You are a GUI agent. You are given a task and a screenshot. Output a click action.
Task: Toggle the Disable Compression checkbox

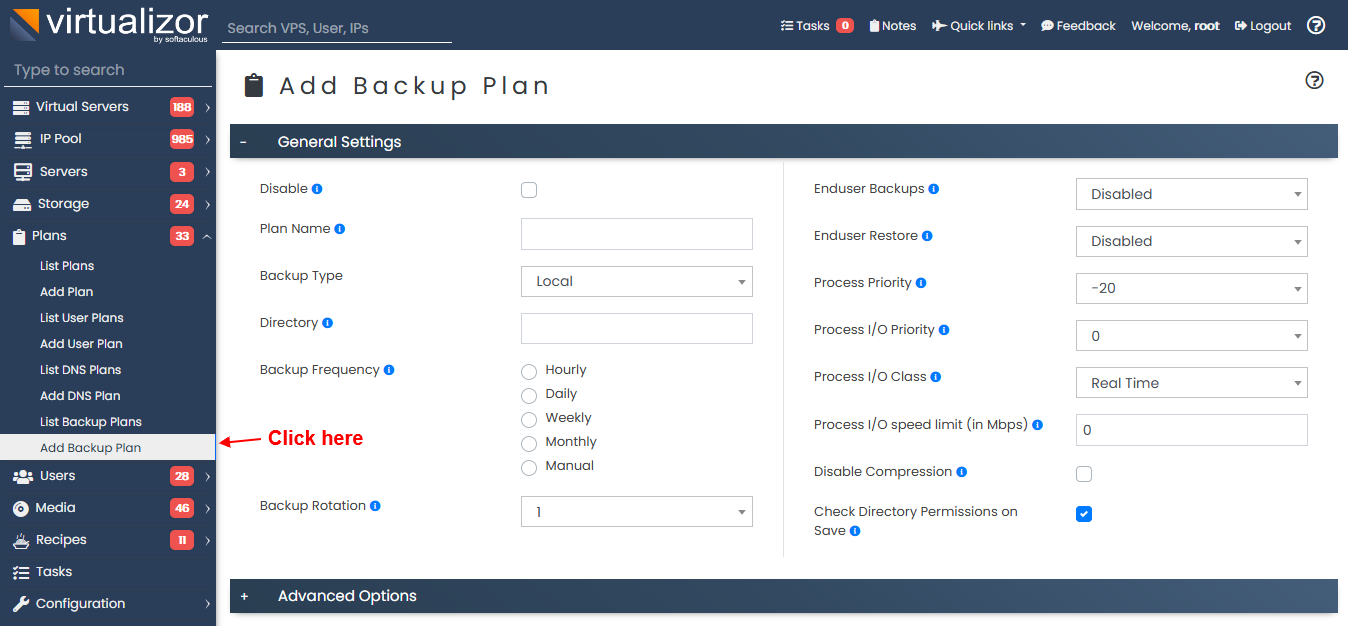(x=1083, y=473)
